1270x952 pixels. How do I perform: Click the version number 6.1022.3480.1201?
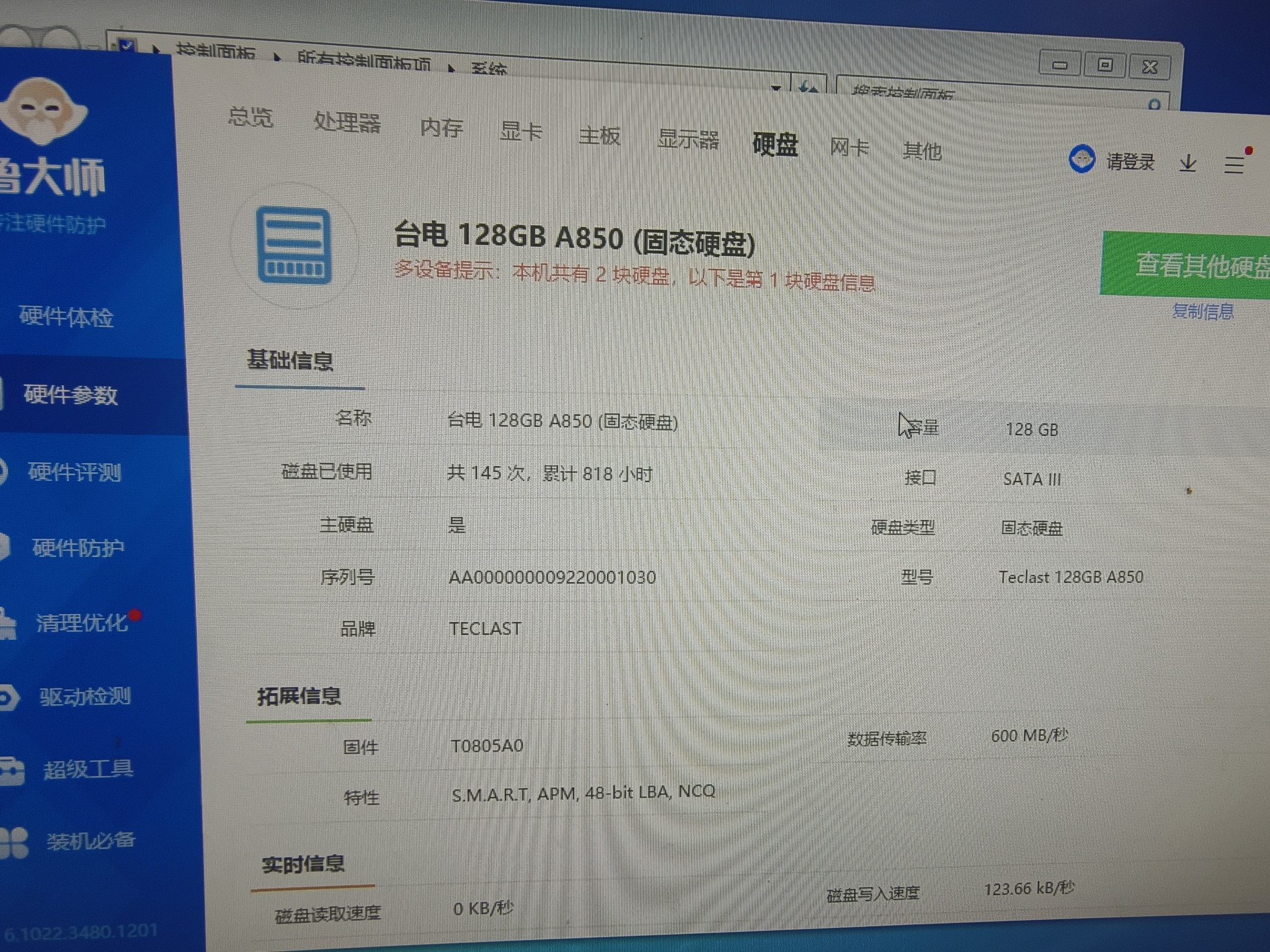pos(81,931)
